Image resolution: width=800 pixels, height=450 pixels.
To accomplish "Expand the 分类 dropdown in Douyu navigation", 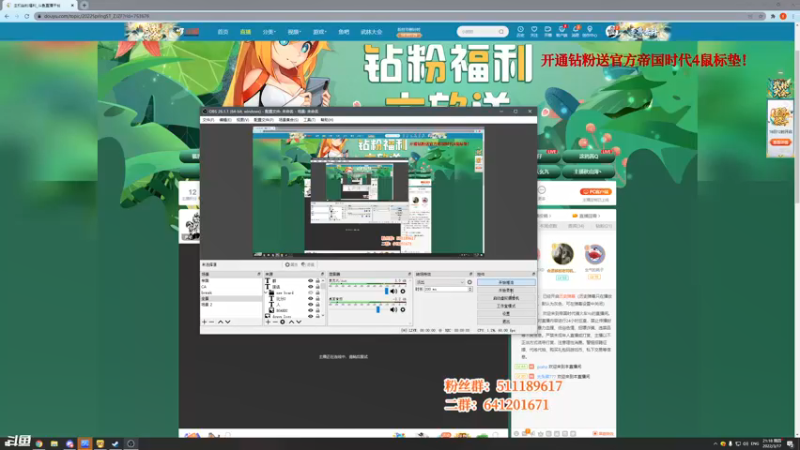I will click(269, 32).
